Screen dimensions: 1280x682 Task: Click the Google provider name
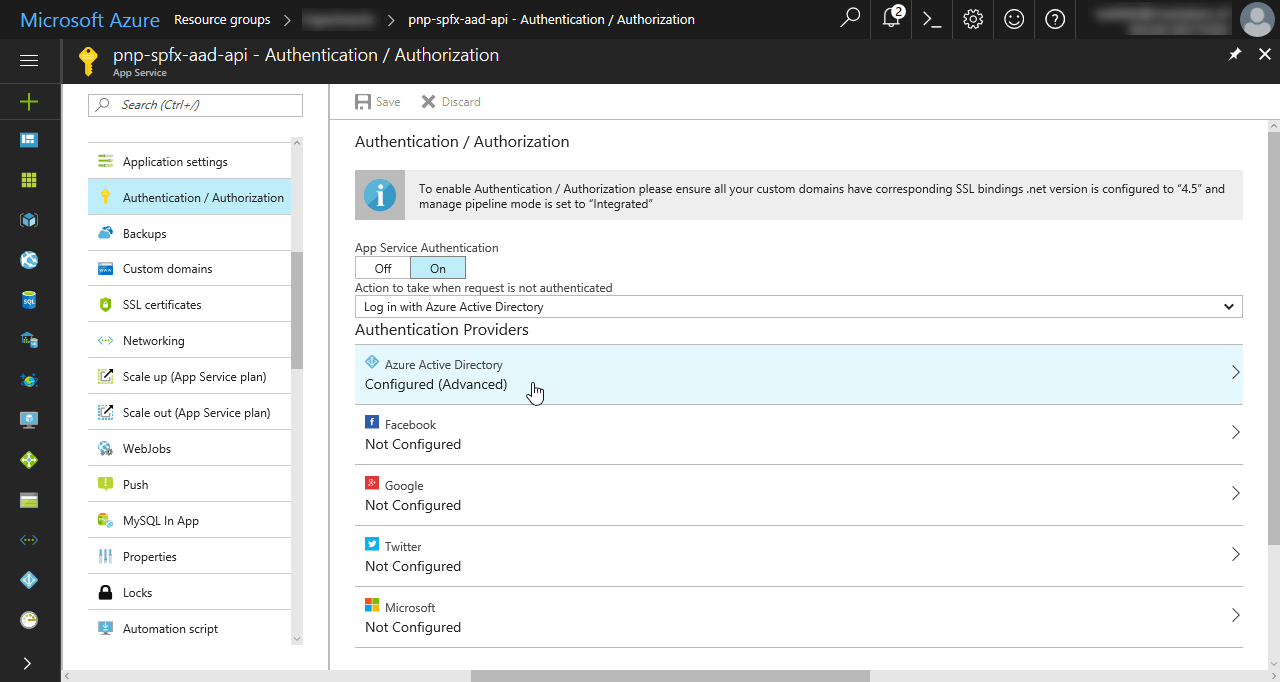click(x=404, y=486)
